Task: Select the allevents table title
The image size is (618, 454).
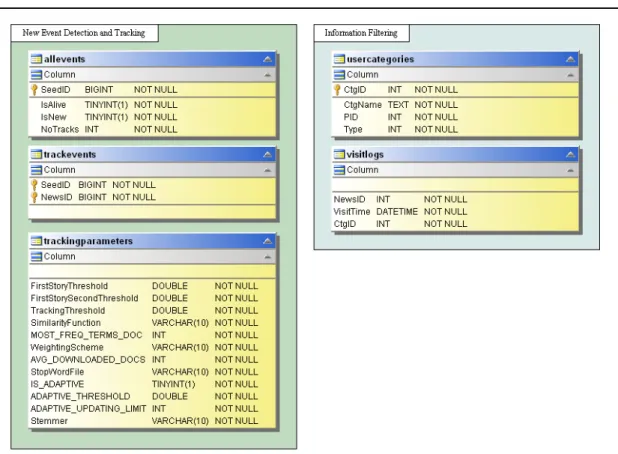Action: [x=64, y=59]
